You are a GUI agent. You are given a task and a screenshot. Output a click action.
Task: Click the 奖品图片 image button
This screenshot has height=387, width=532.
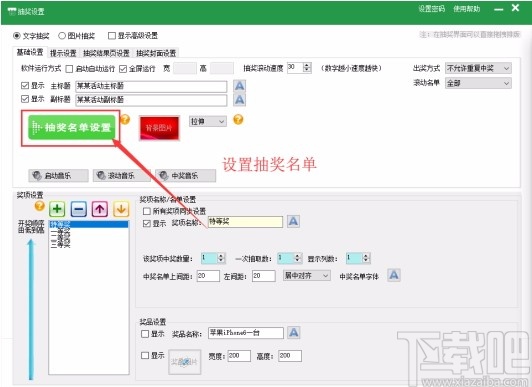click(185, 362)
